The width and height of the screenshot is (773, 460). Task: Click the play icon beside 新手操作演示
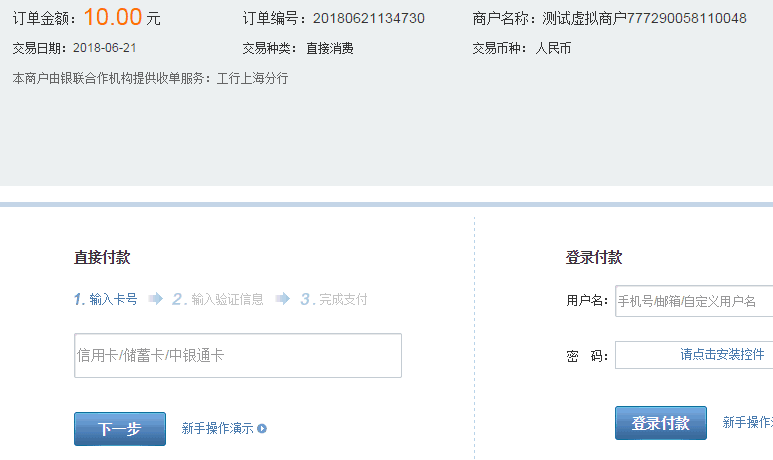point(262,429)
